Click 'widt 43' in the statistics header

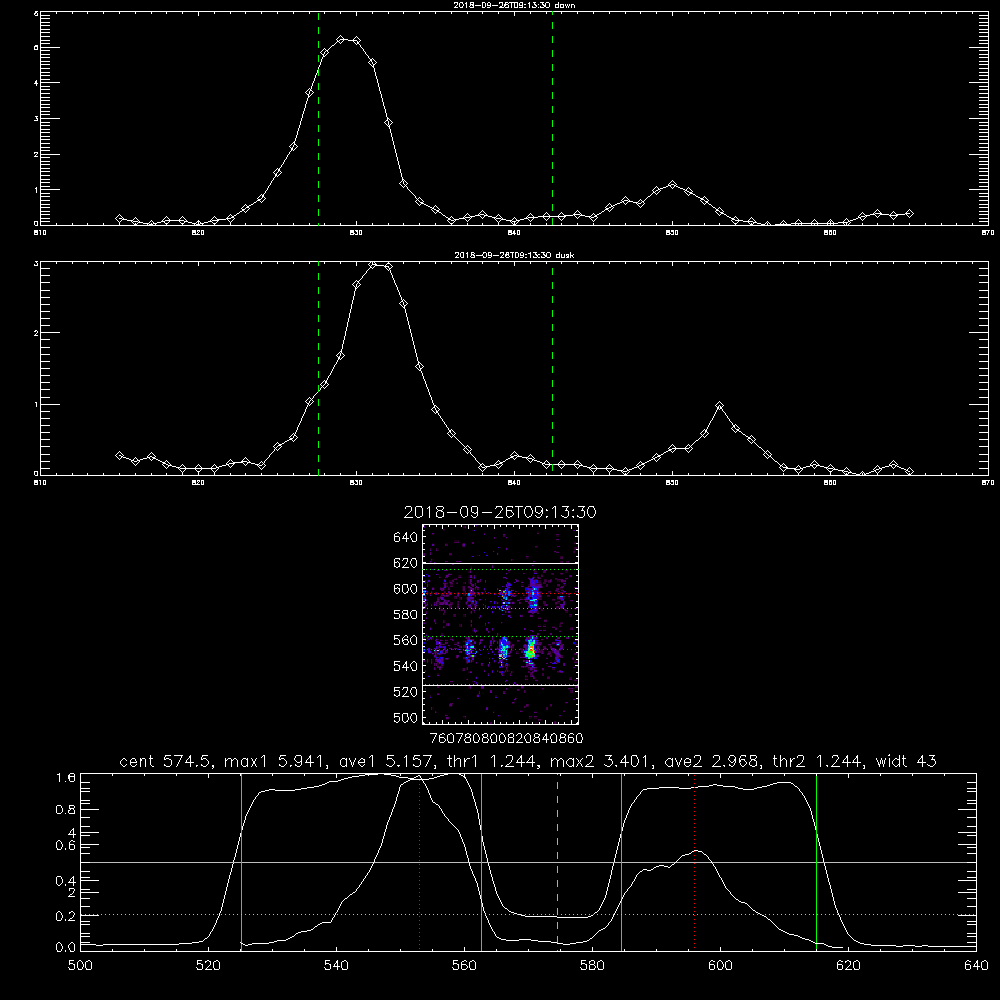click(906, 761)
